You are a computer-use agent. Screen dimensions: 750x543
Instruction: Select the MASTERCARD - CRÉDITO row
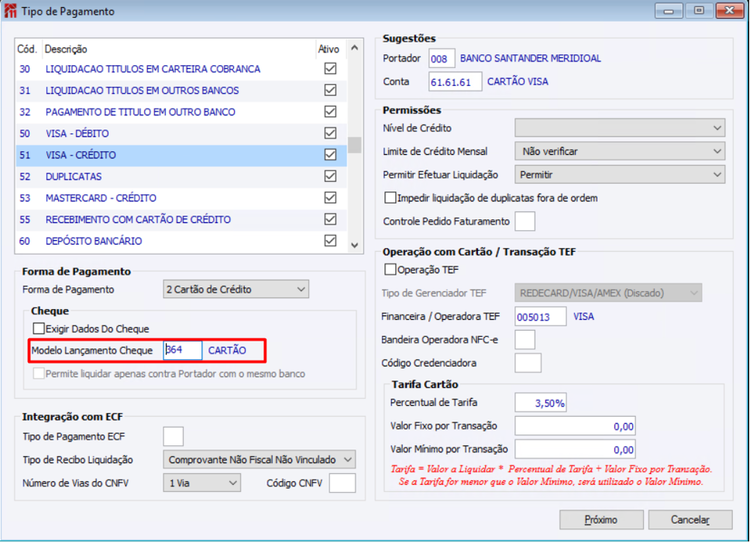click(181, 198)
